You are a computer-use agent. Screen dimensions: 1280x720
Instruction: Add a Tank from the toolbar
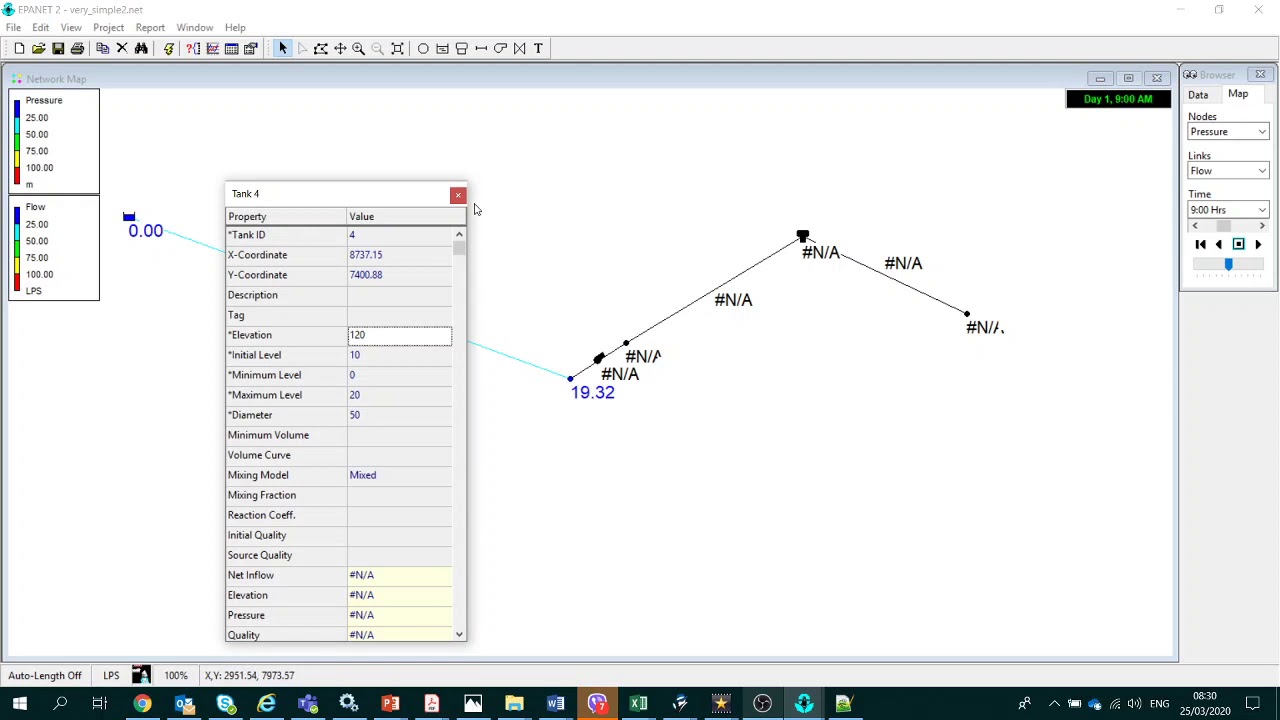(461, 48)
